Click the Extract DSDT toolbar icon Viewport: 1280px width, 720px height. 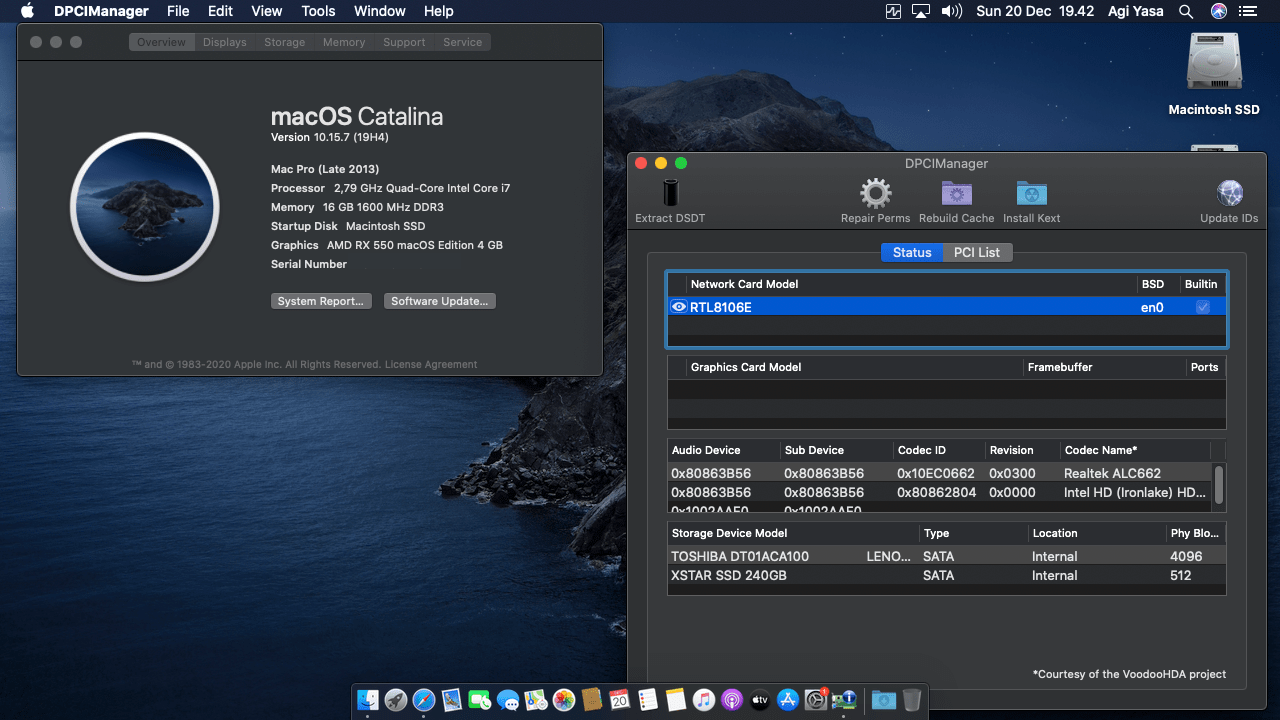coord(670,193)
